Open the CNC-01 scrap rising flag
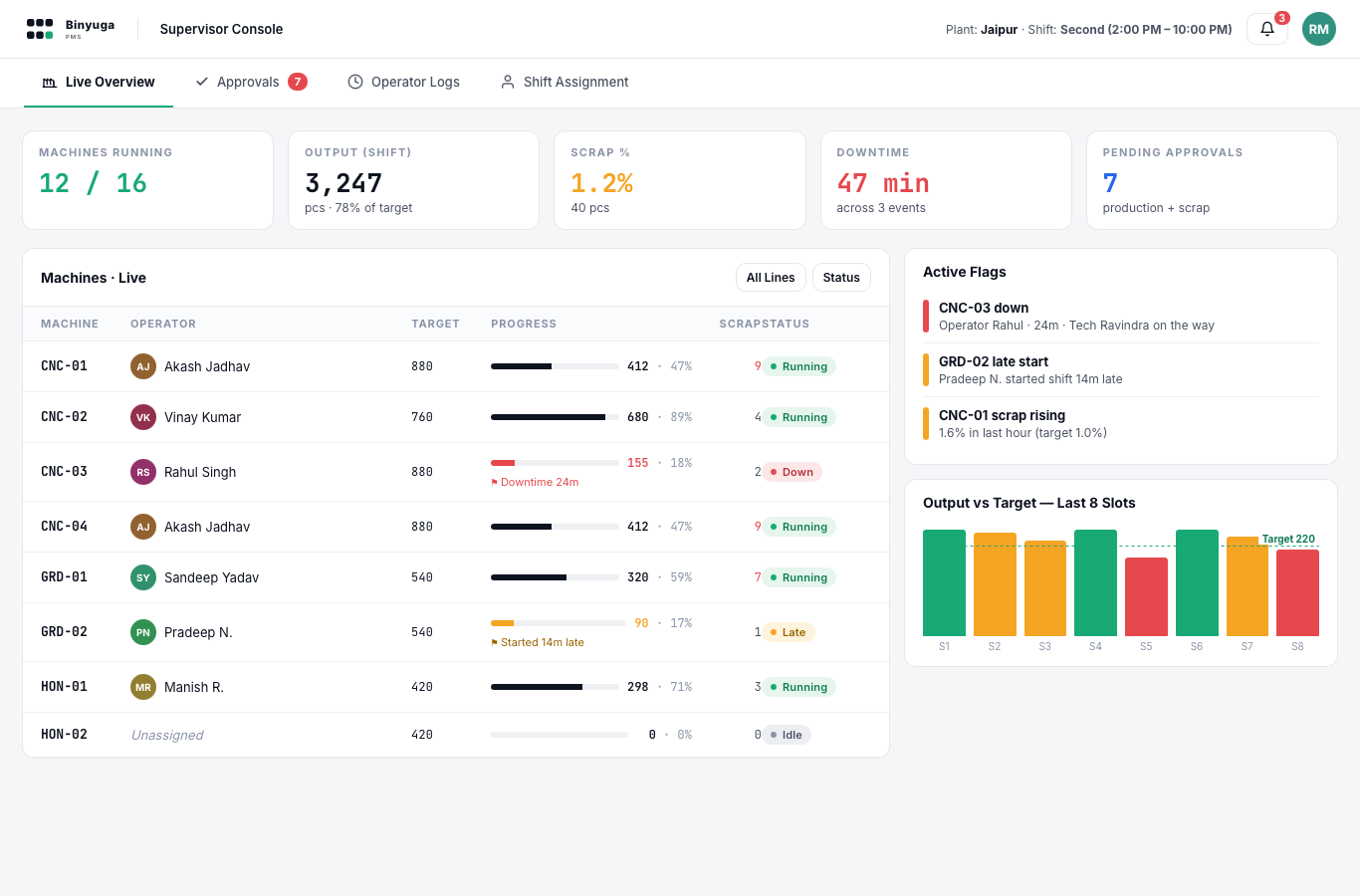Image resolution: width=1360 pixels, height=896 pixels. (x=1121, y=424)
